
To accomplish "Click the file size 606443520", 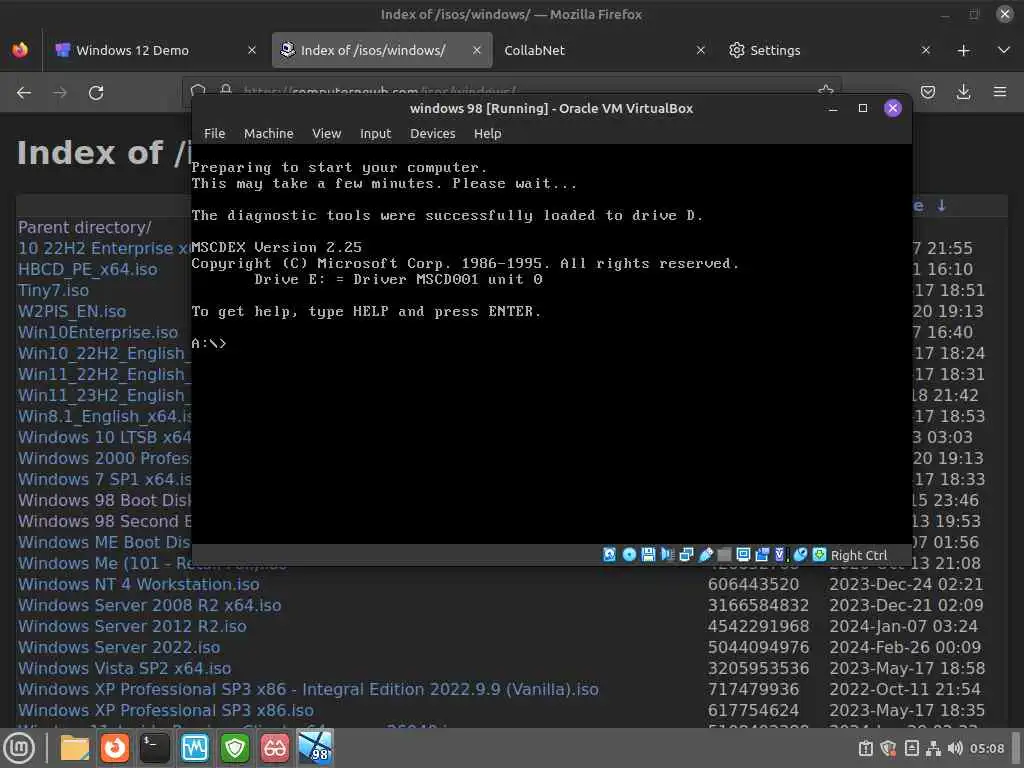I will pos(753,584).
